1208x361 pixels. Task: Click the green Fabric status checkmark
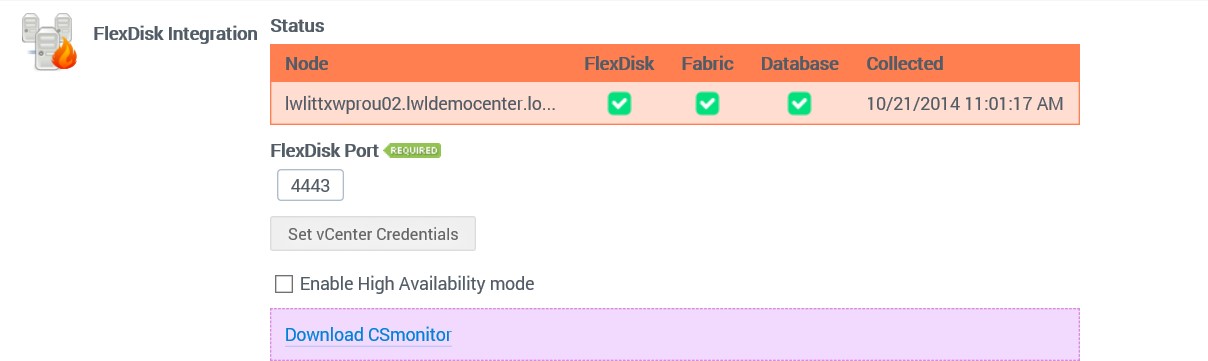pos(707,103)
